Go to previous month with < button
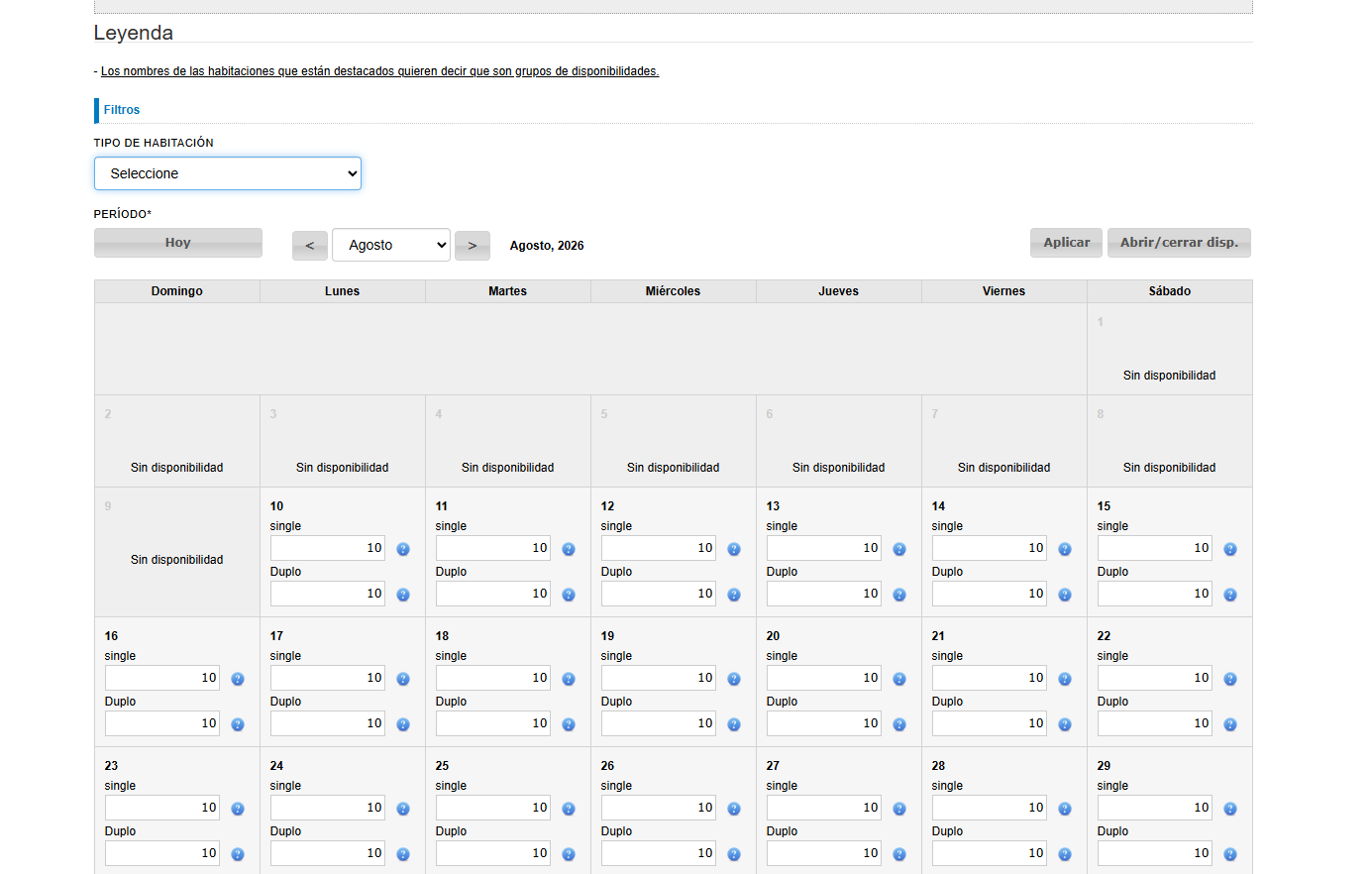The image size is (1372, 874). pyautogui.click(x=310, y=246)
